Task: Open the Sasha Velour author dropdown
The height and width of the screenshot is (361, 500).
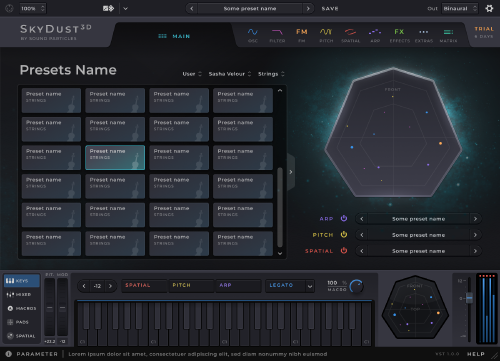Action: (230, 74)
